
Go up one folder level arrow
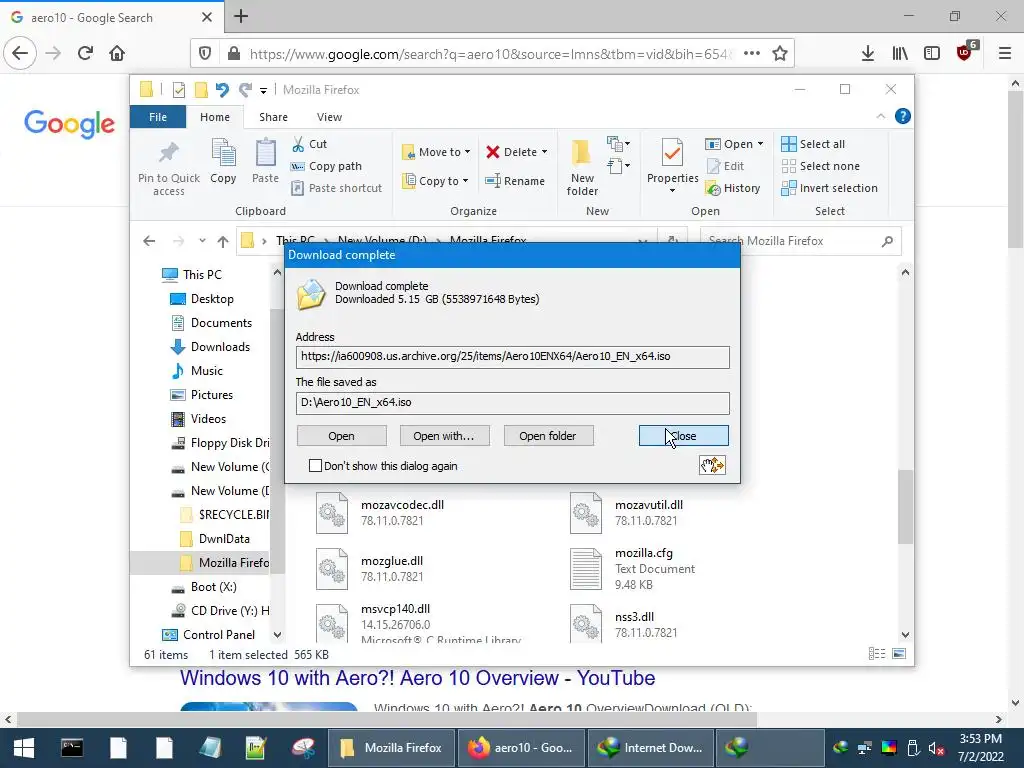(x=223, y=242)
